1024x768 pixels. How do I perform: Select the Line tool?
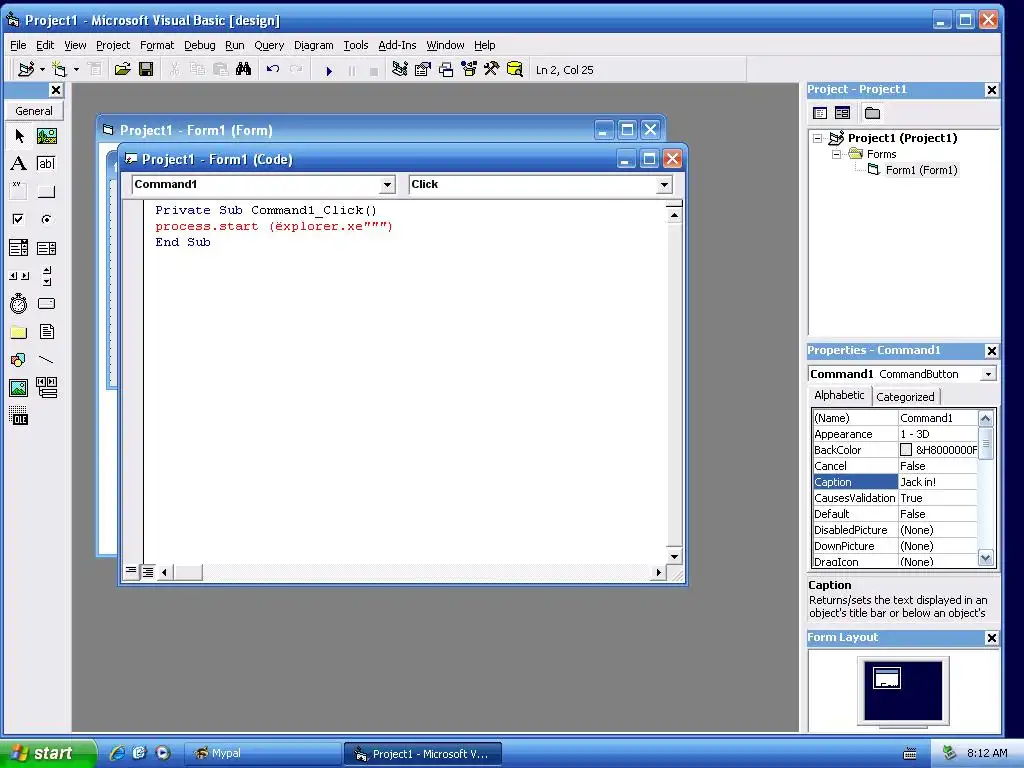46,360
